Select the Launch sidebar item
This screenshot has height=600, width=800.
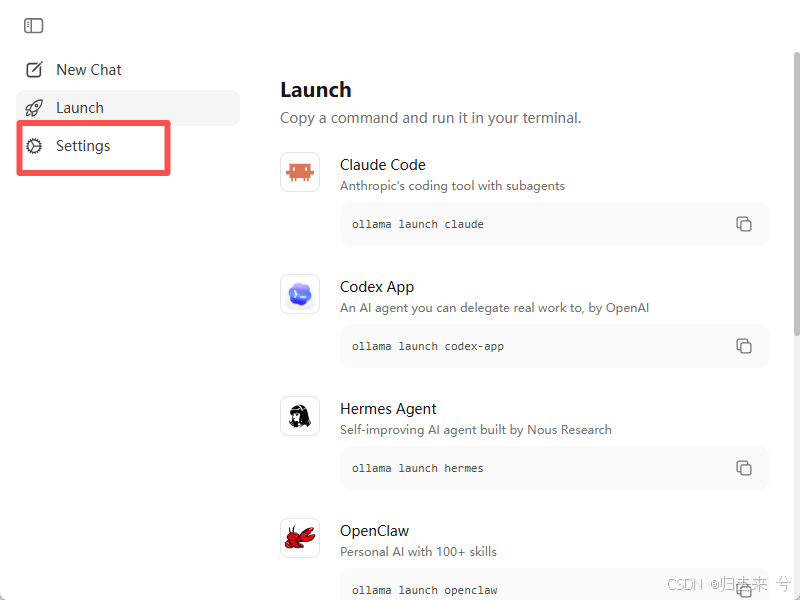[128, 108]
